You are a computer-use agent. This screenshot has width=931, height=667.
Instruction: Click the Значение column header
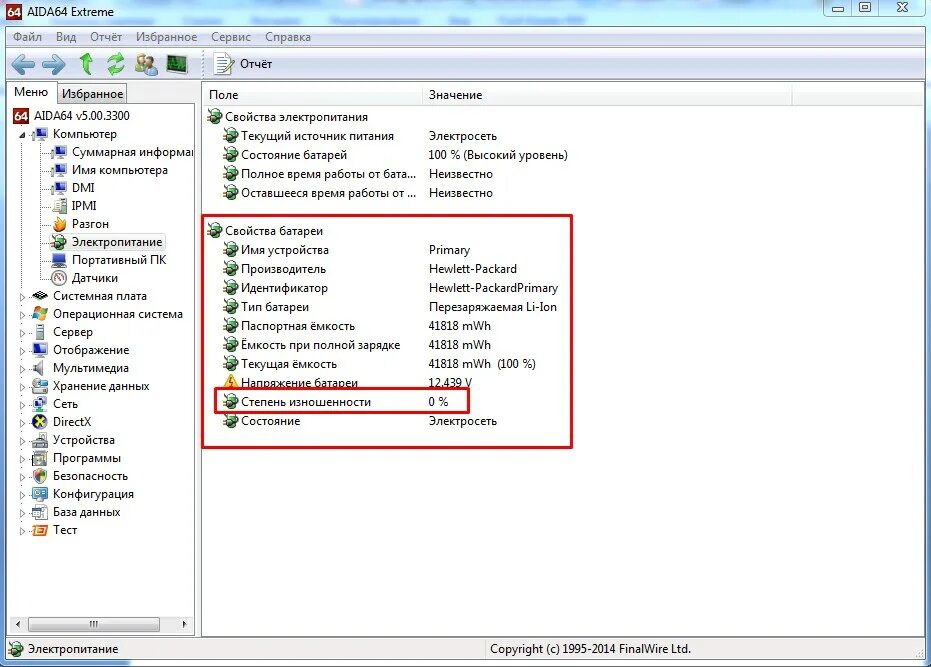click(607, 94)
